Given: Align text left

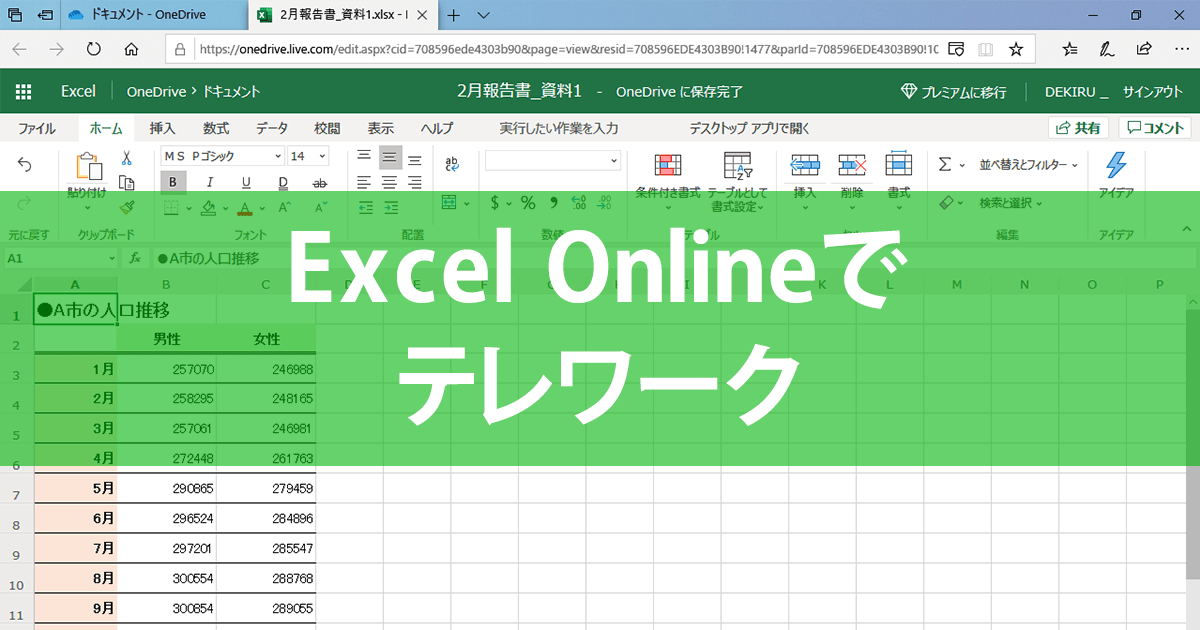Looking at the screenshot, I should (364, 182).
